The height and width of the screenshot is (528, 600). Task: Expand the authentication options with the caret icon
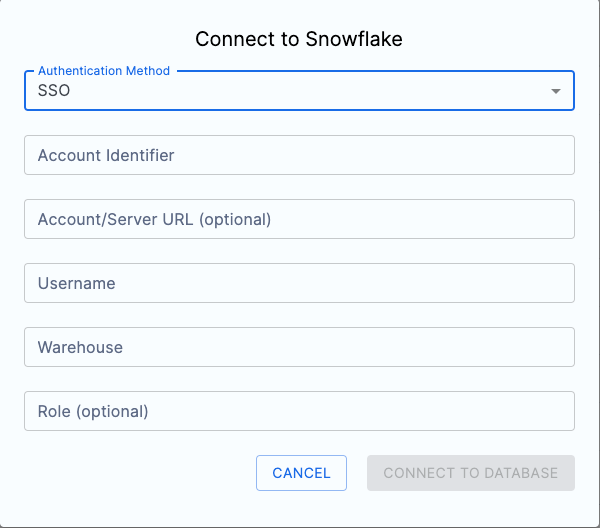555,92
